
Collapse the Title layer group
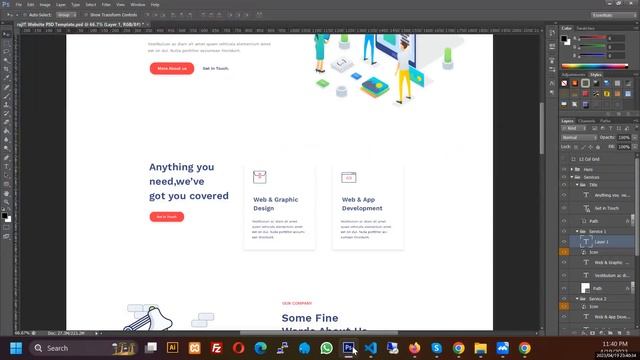(x=577, y=185)
